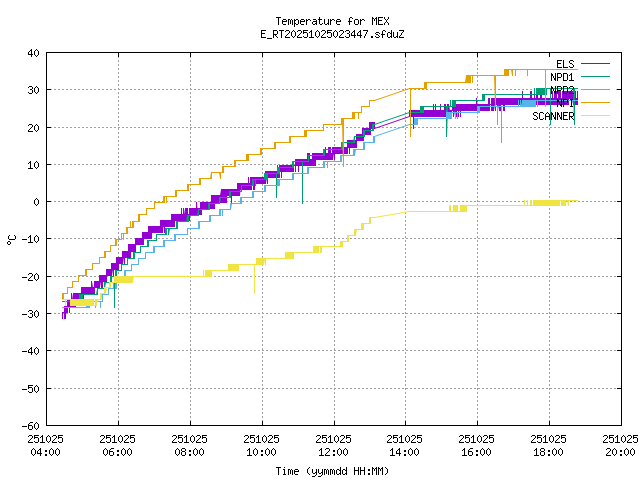
Task: Click the ELS legend label
Action: (x=565, y=64)
